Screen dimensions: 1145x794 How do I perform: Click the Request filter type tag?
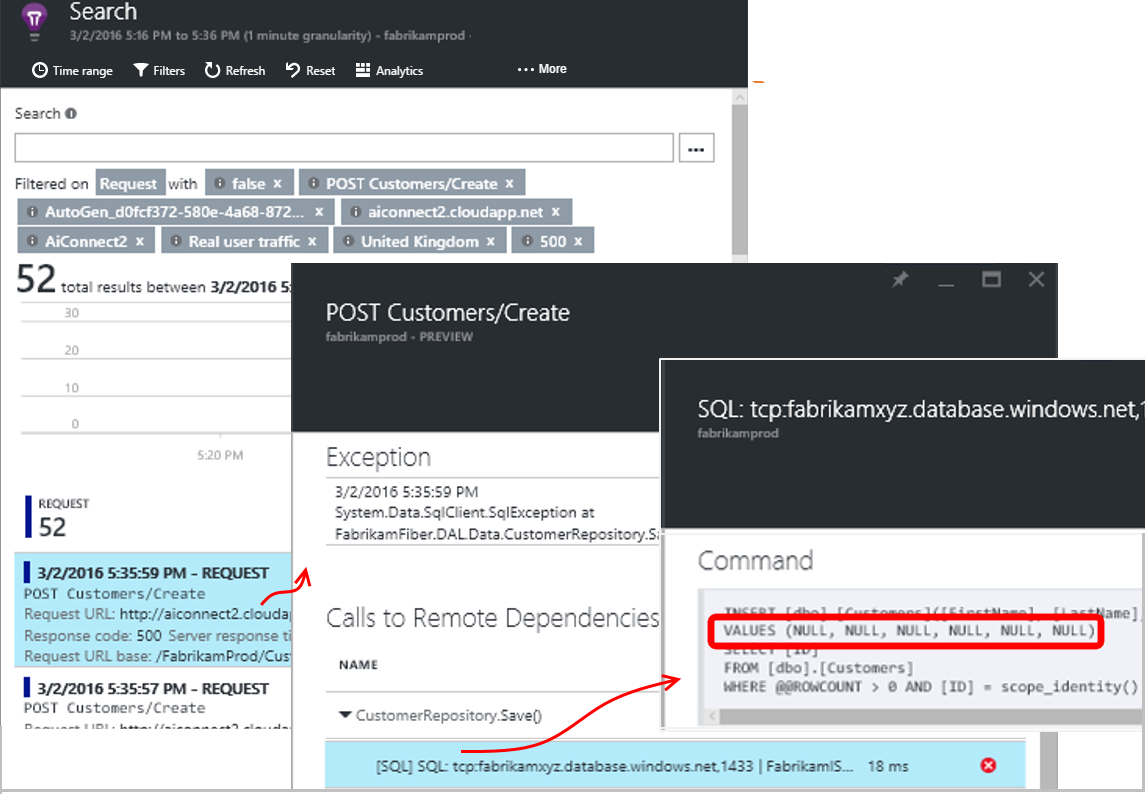click(x=129, y=183)
